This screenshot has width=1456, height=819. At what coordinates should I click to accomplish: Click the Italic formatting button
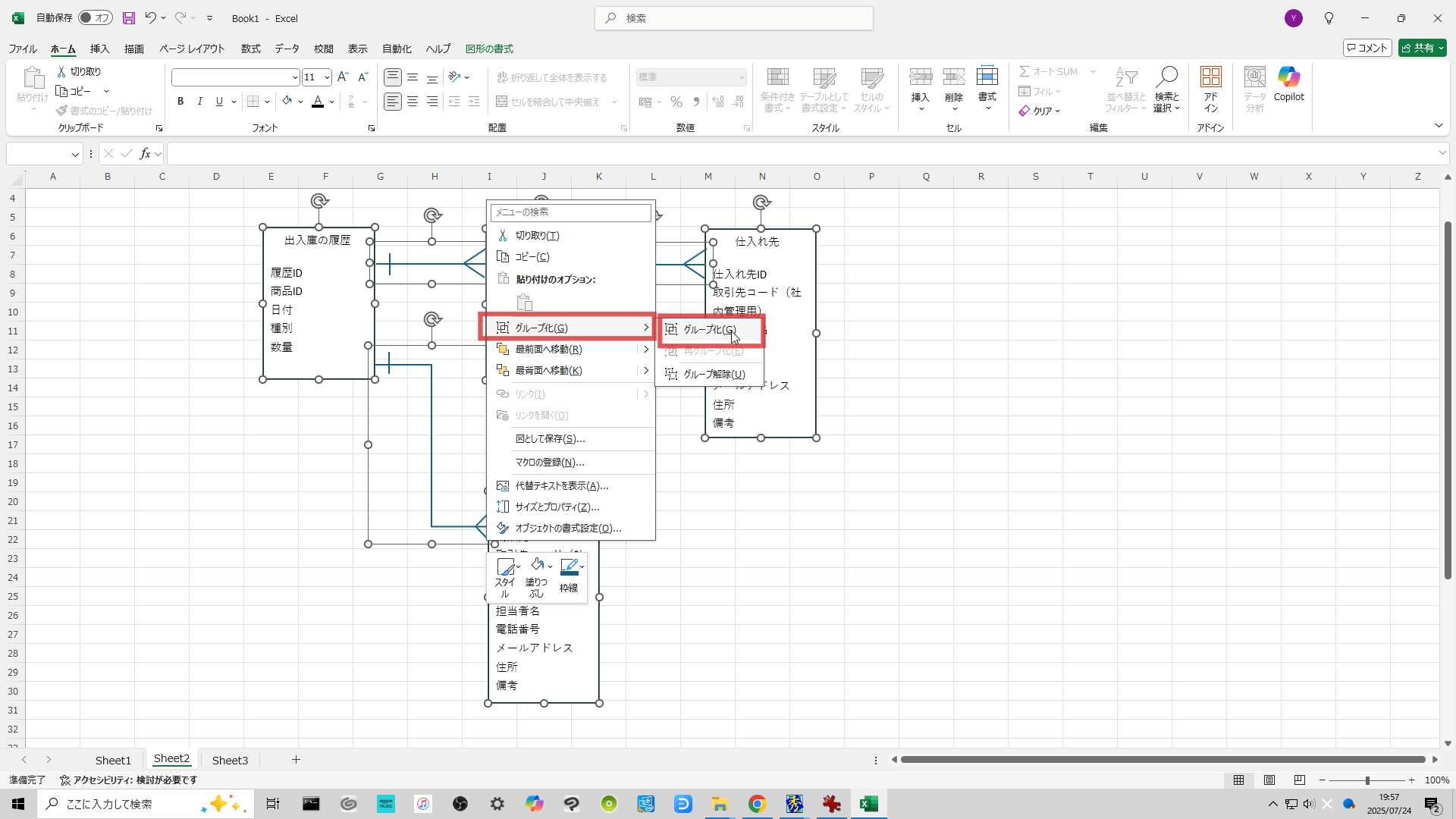(200, 102)
